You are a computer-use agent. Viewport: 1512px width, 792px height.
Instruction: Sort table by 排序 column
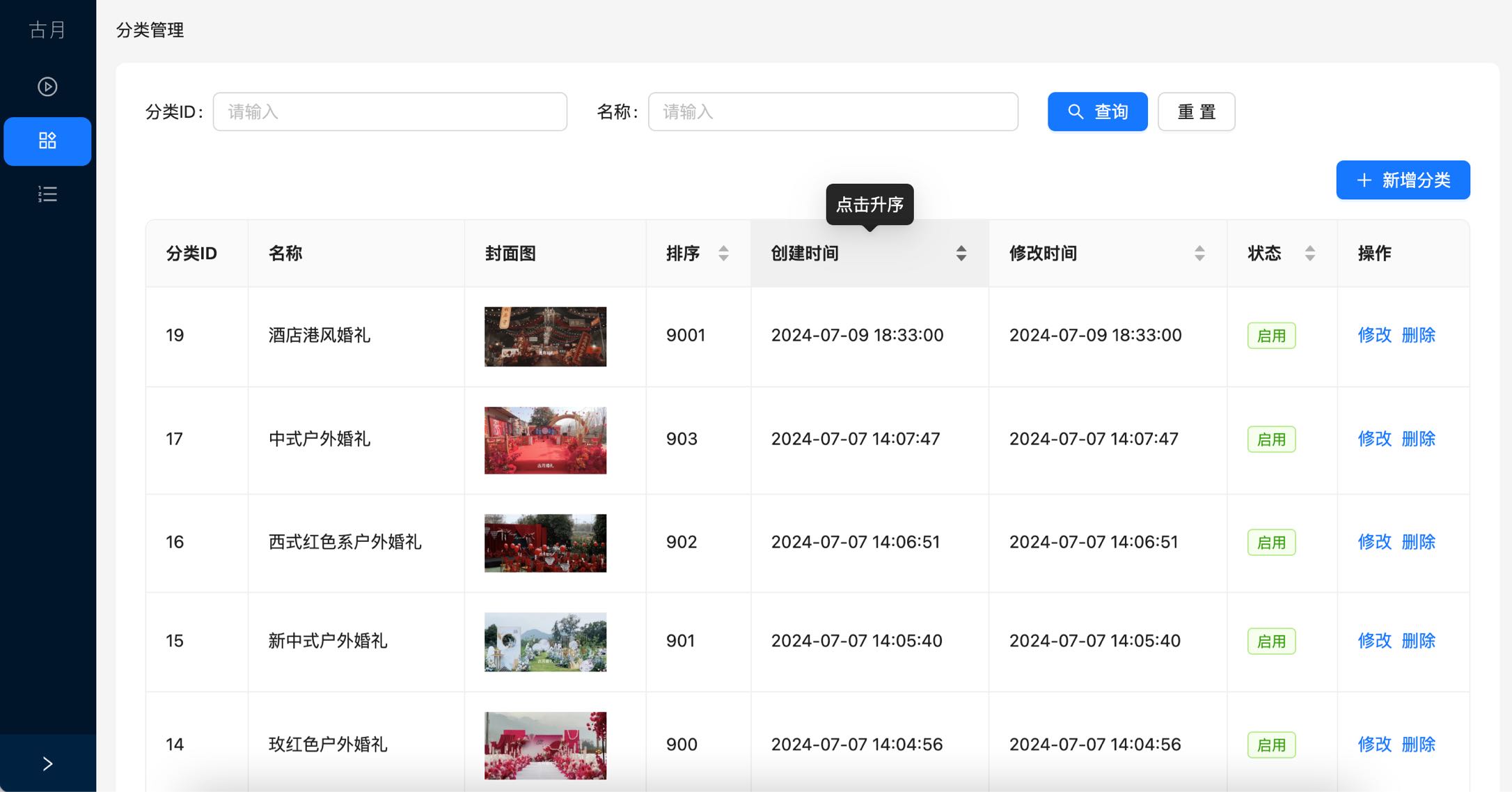(x=698, y=254)
